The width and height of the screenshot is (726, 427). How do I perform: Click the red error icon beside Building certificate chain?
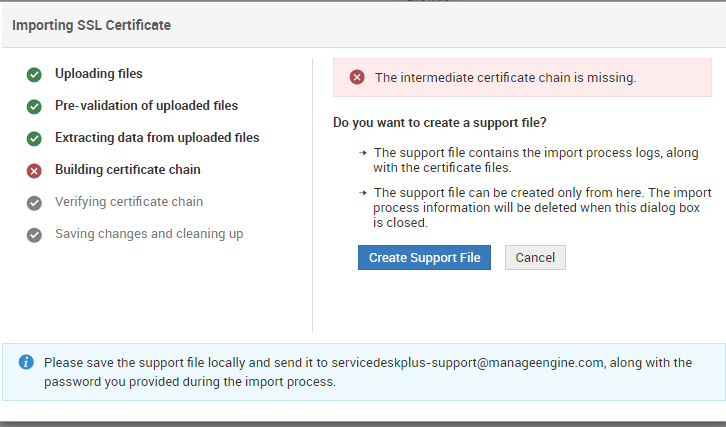click(x=34, y=170)
